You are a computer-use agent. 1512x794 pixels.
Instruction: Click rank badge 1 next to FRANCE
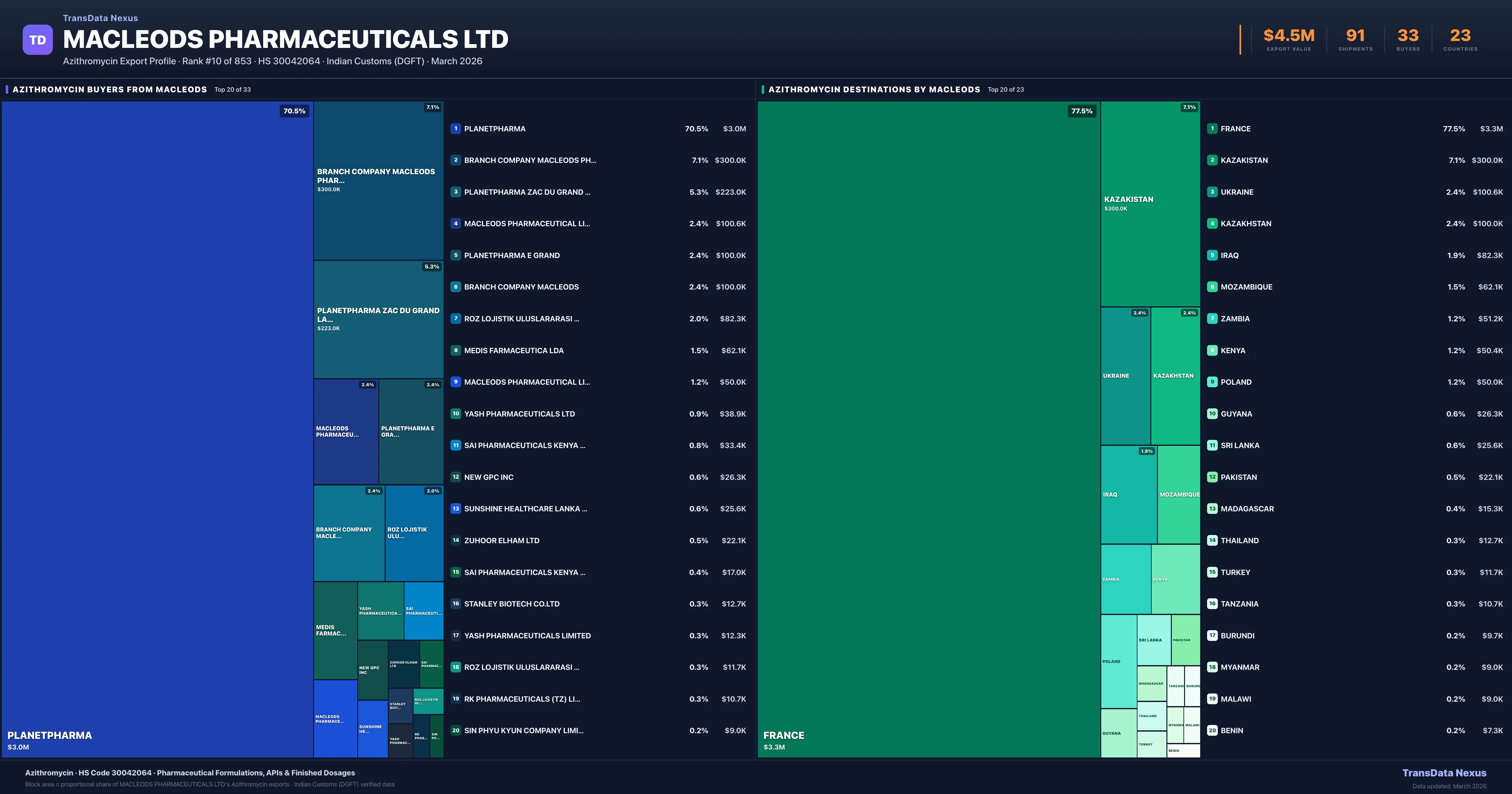[1212, 129]
